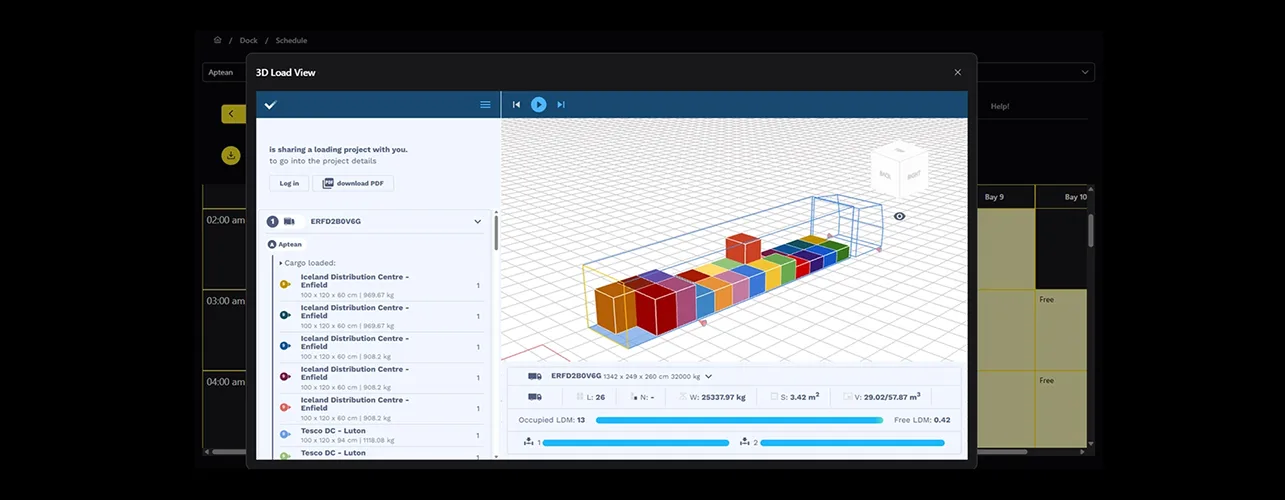Click the axle 2 icon
The image size is (1285, 500).
745,442
